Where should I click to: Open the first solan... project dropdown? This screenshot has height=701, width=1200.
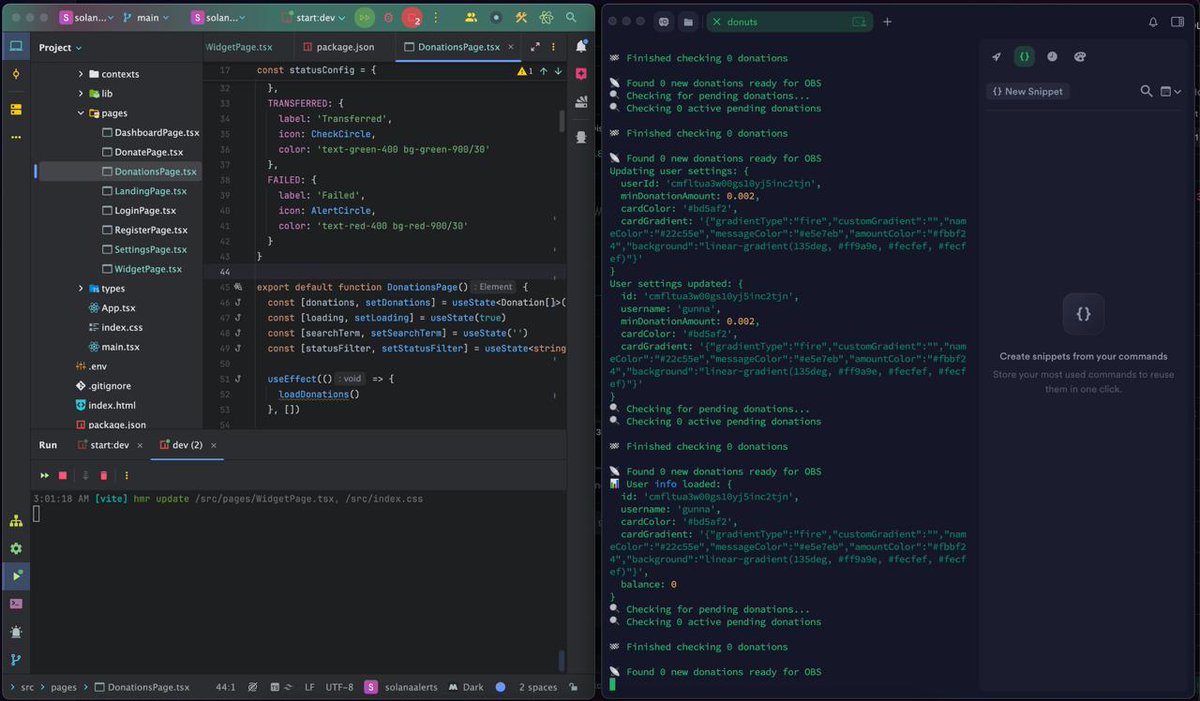tap(88, 18)
